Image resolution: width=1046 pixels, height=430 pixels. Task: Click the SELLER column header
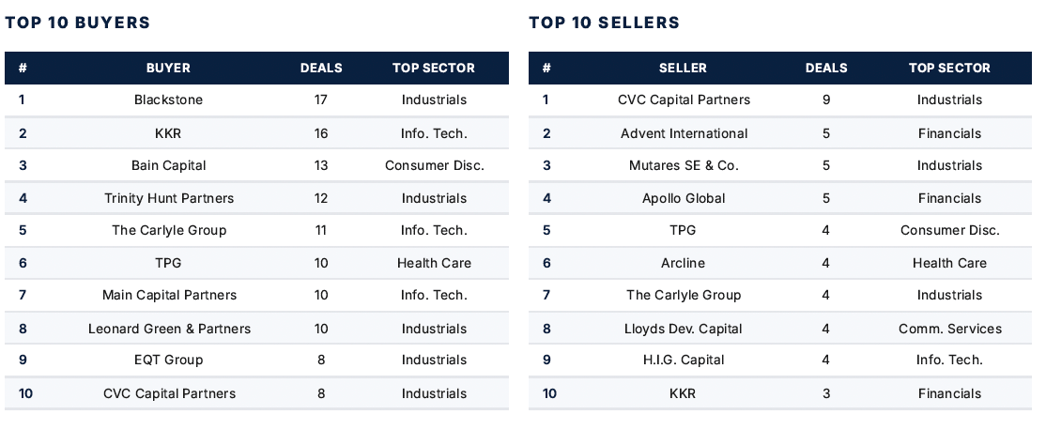click(683, 68)
